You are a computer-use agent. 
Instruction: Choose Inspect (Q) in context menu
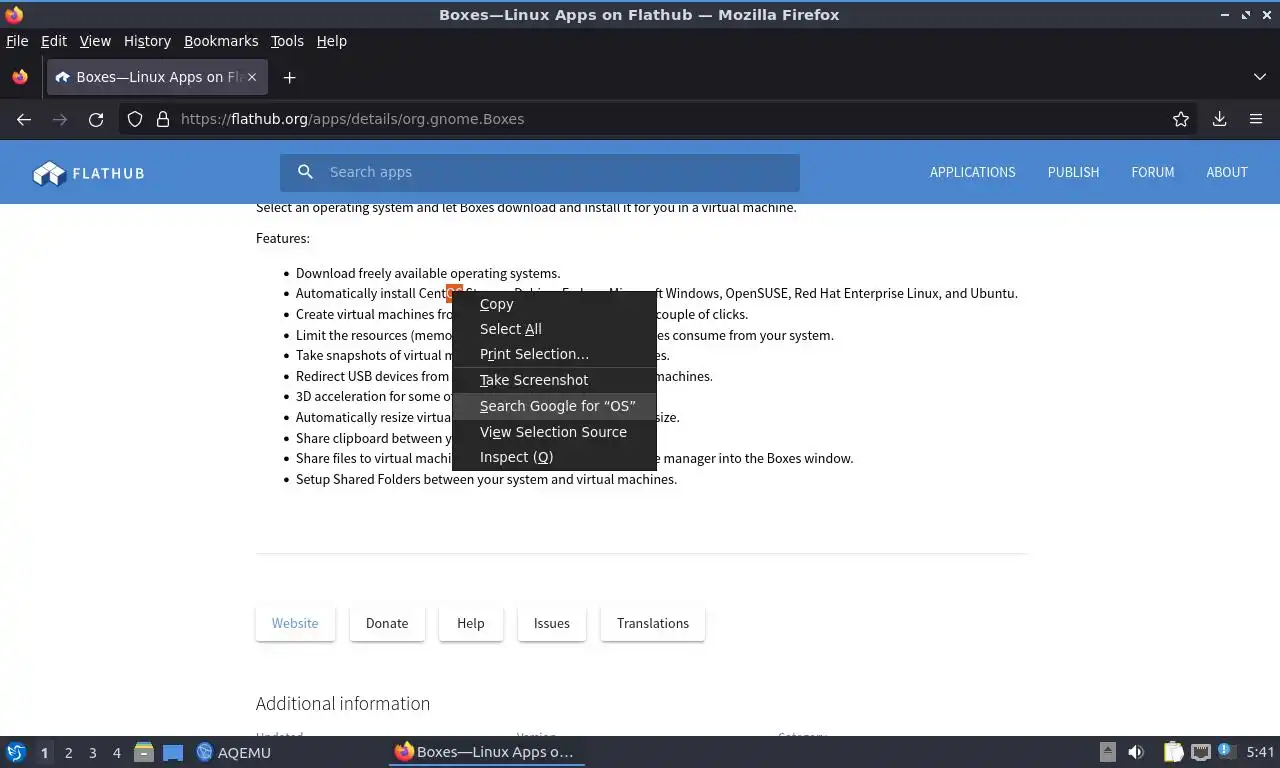[554, 457]
